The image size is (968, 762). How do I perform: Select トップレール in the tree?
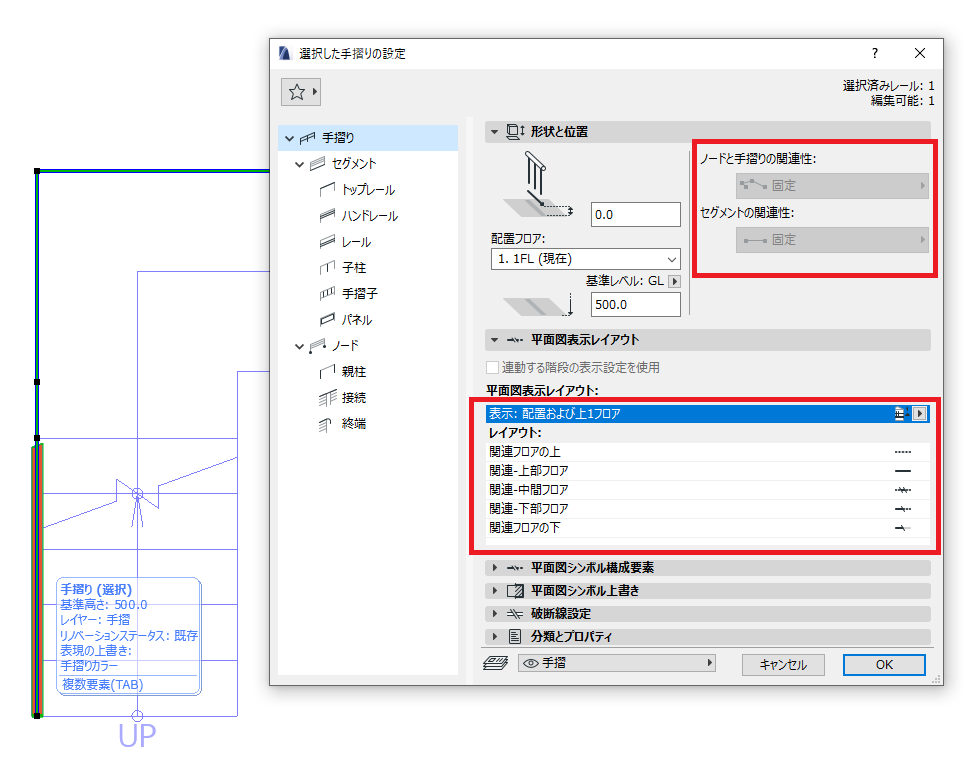pos(368,190)
